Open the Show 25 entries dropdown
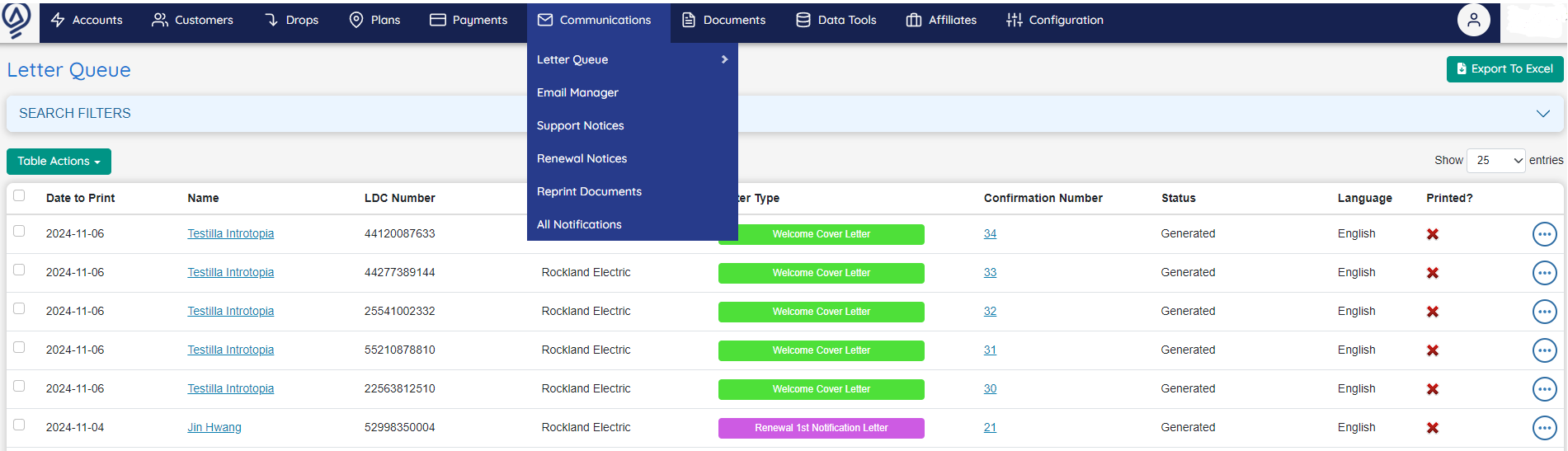The image size is (1568, 451). [1496, 161]
